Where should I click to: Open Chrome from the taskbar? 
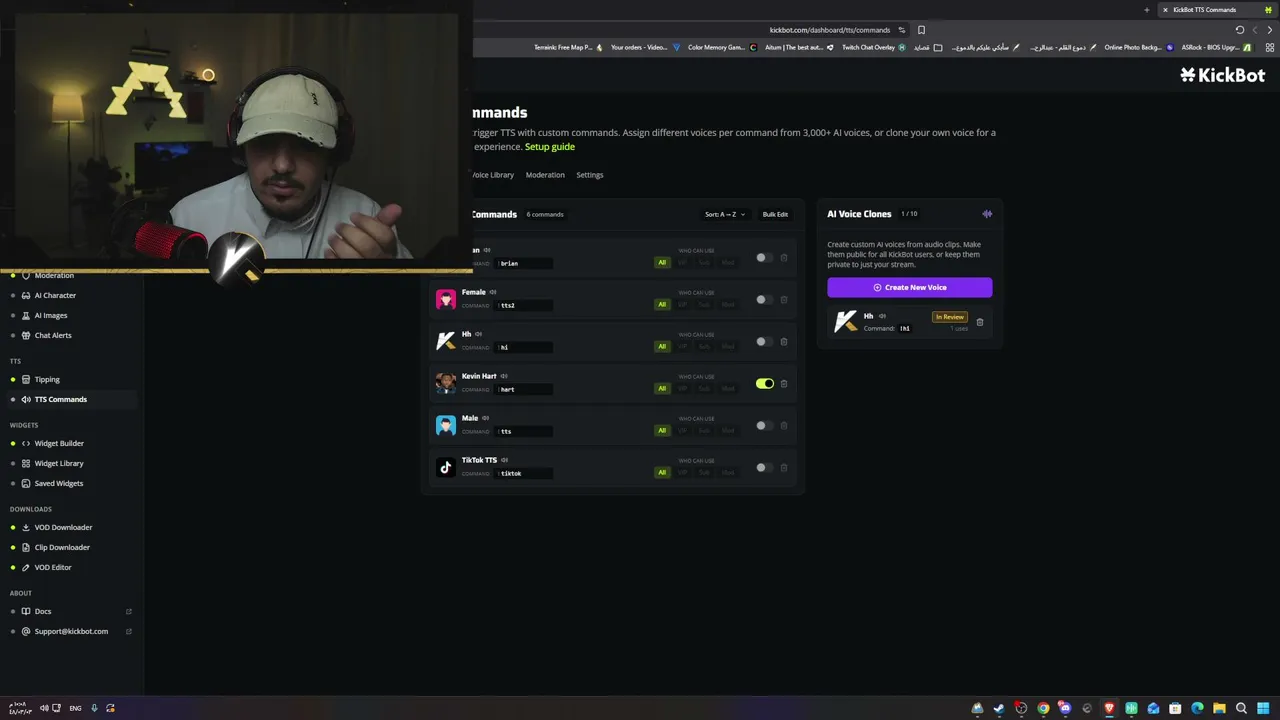1043,708
